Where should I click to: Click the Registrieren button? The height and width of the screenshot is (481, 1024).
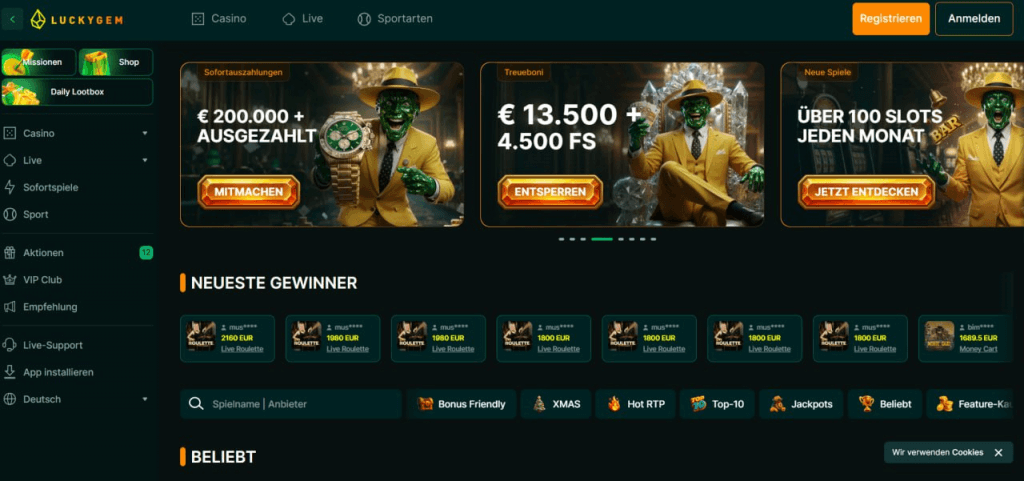[891, 19]
